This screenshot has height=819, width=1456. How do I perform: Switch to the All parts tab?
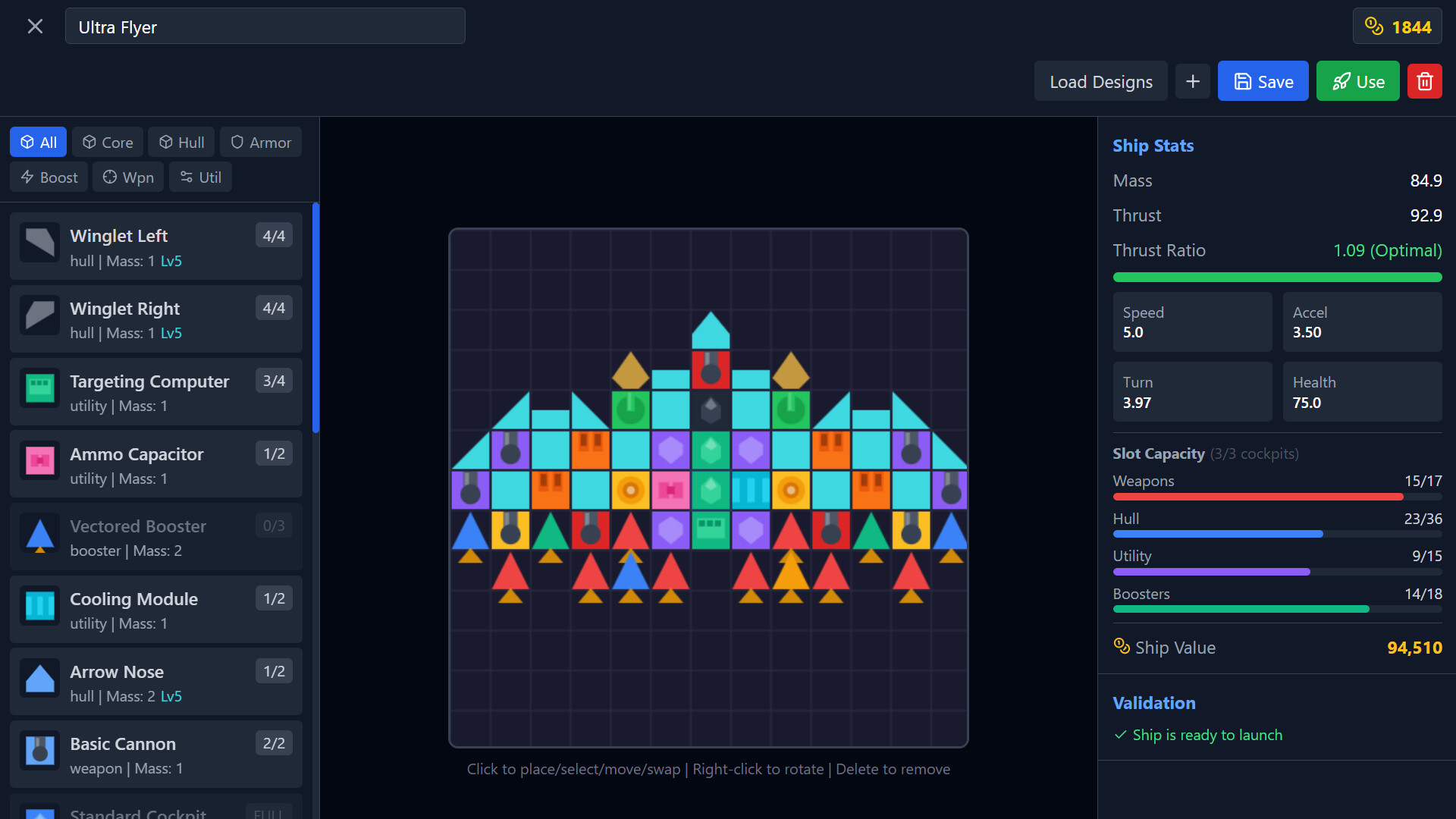pyautogui.click(x=38, y=142)
